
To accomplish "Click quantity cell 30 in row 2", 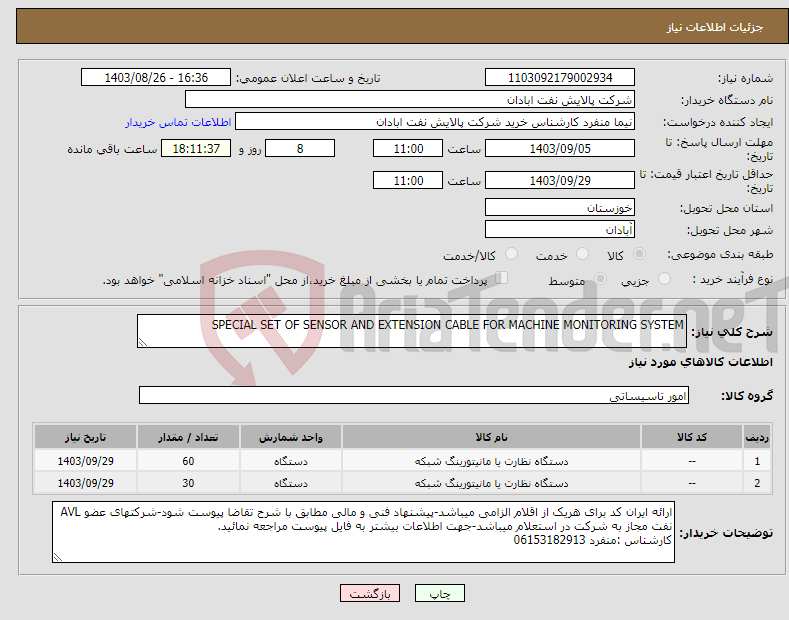I will click(x=188, y=483).
